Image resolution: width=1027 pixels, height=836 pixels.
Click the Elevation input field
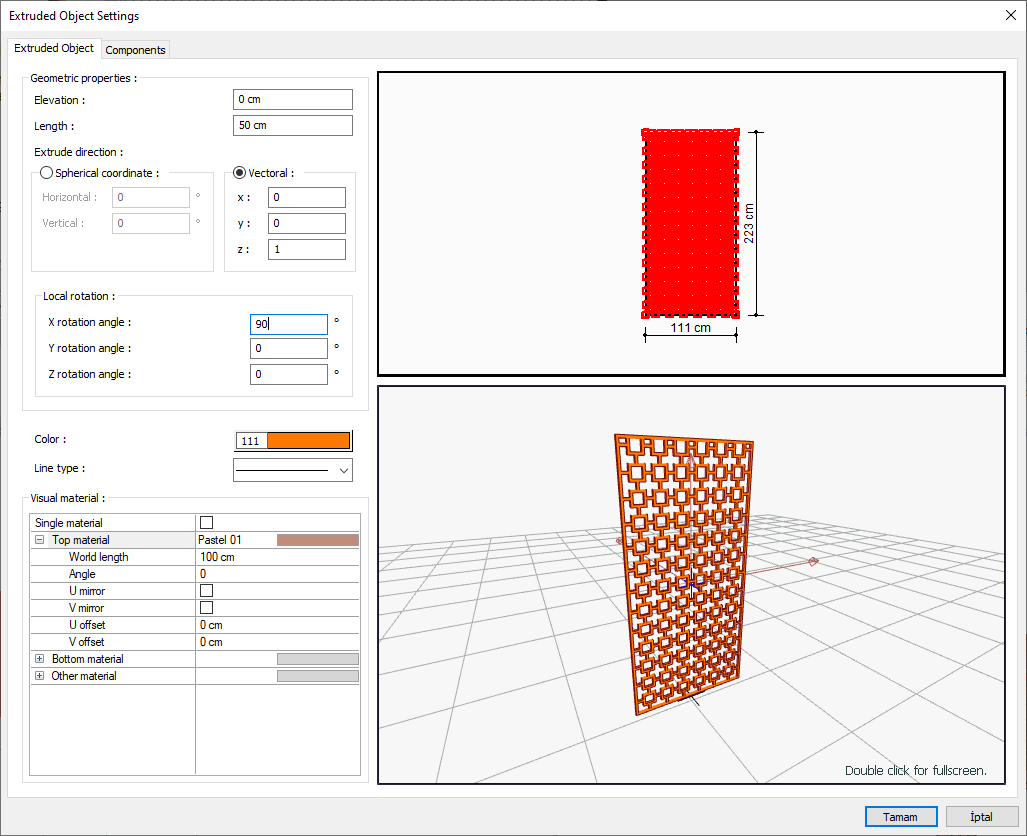pos(292,100)
